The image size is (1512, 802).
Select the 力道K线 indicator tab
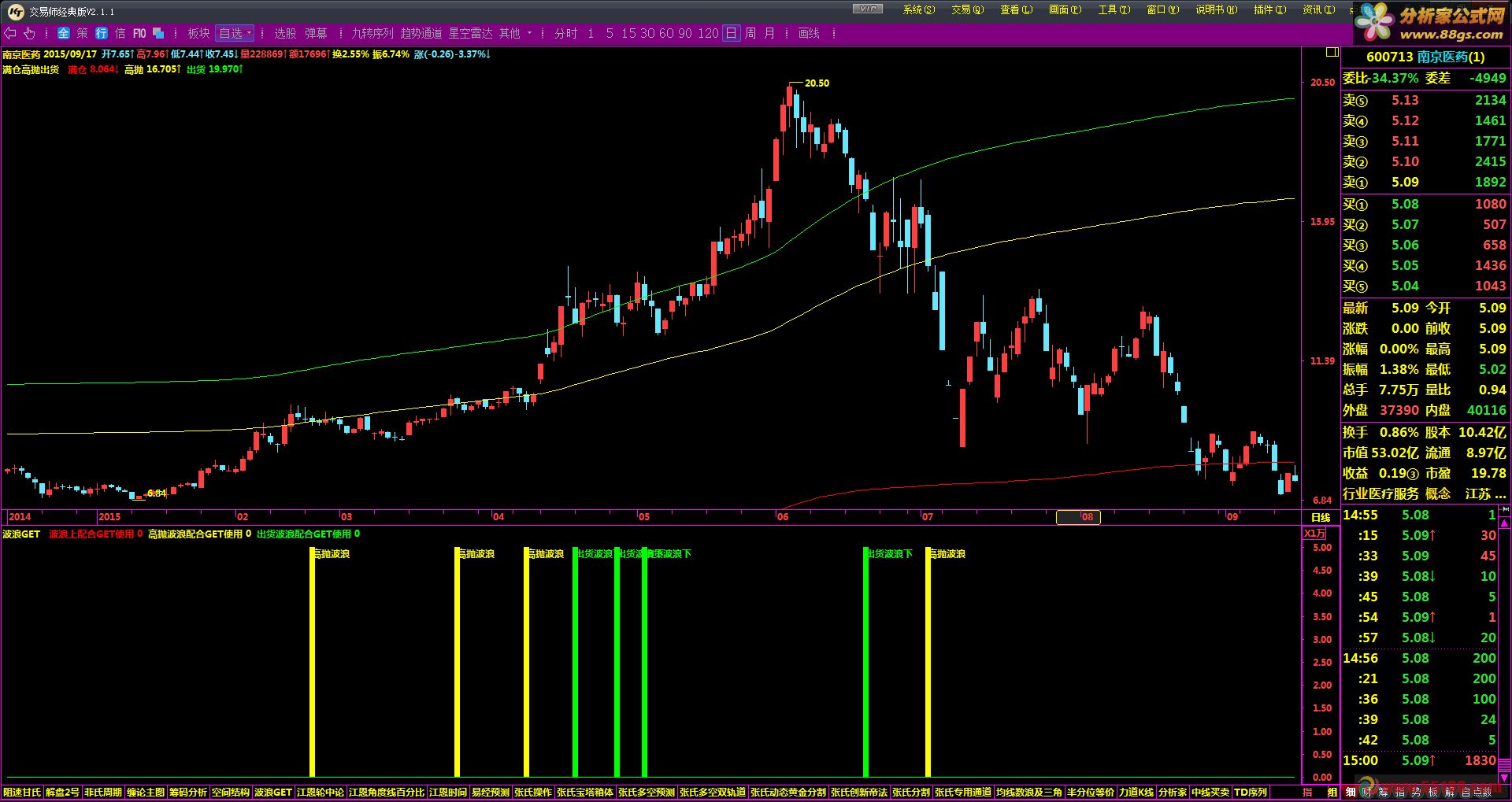coord(1136,792)
